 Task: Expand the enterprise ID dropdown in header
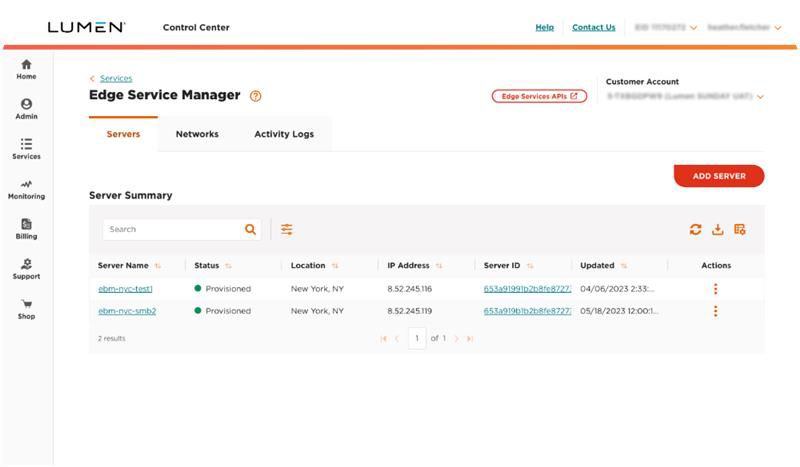[x=693, y=28]
